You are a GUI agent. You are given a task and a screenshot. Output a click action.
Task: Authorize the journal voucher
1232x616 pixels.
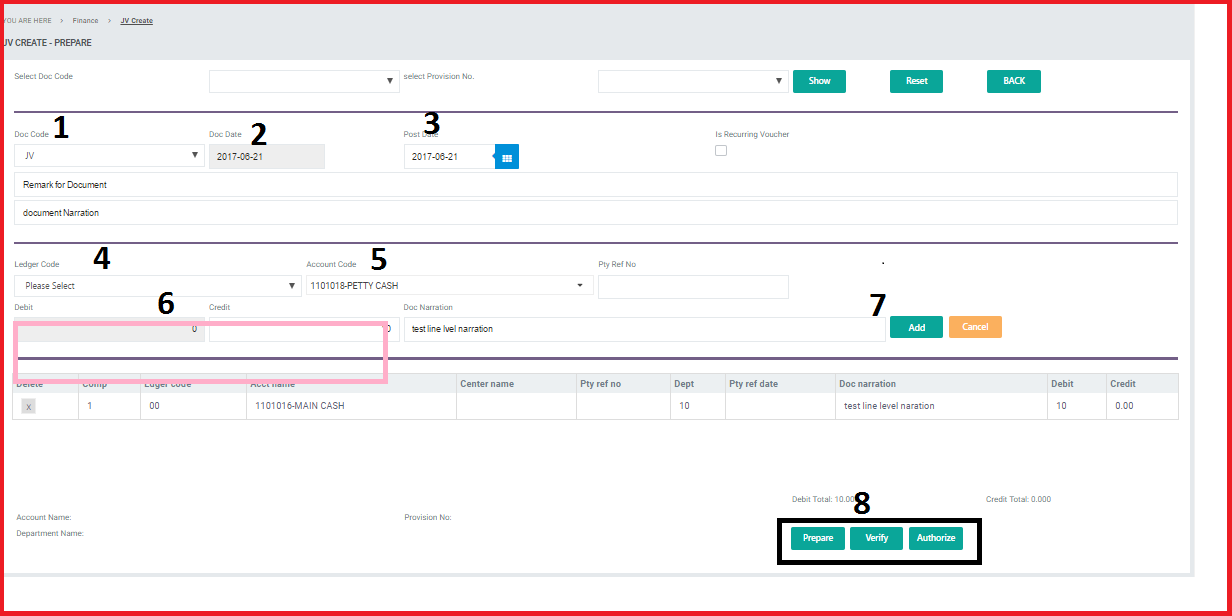tap(936, 538)
